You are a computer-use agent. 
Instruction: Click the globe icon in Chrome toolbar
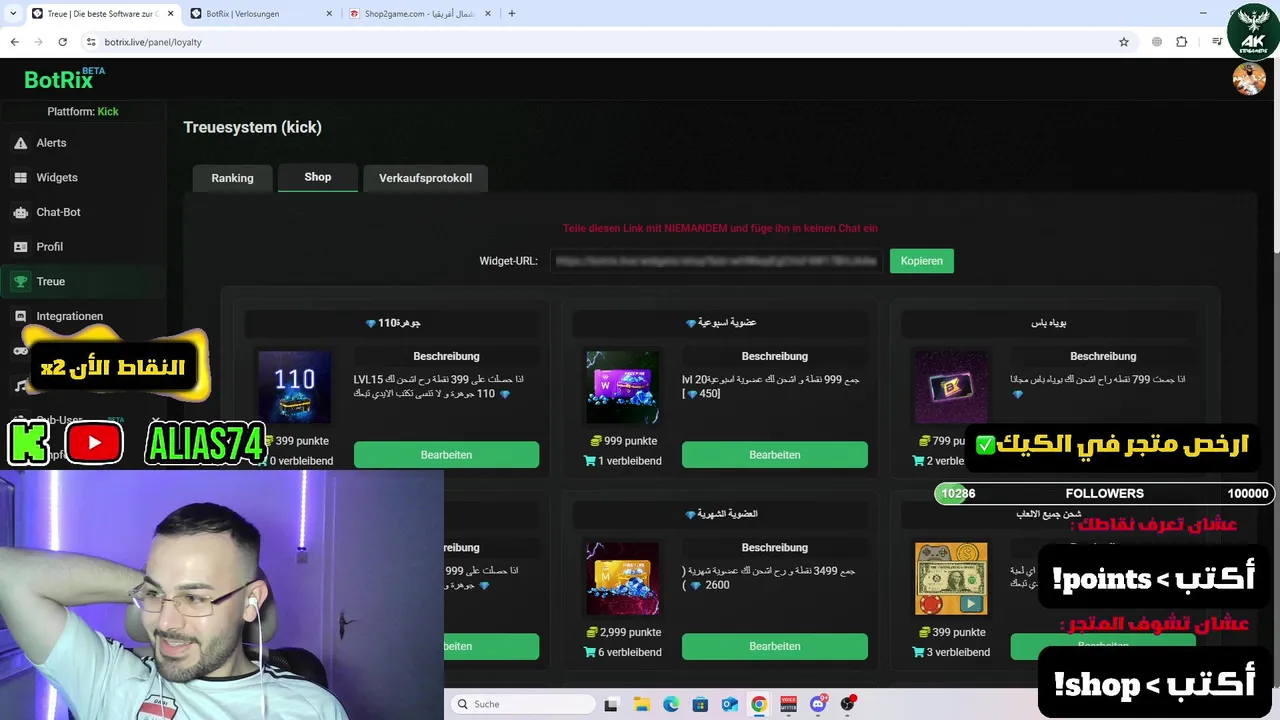[1157, 42]
